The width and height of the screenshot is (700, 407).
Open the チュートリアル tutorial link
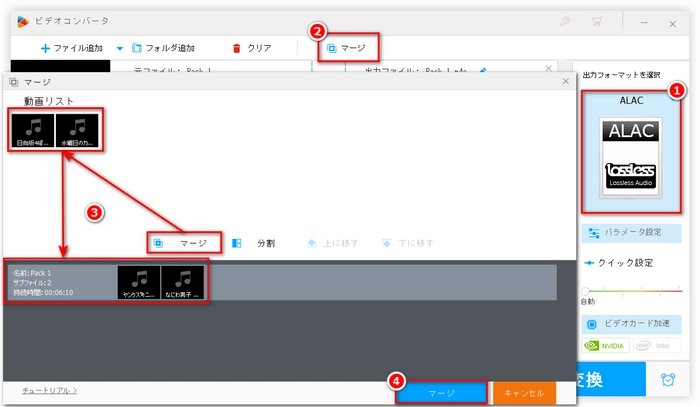coord(43,390)
